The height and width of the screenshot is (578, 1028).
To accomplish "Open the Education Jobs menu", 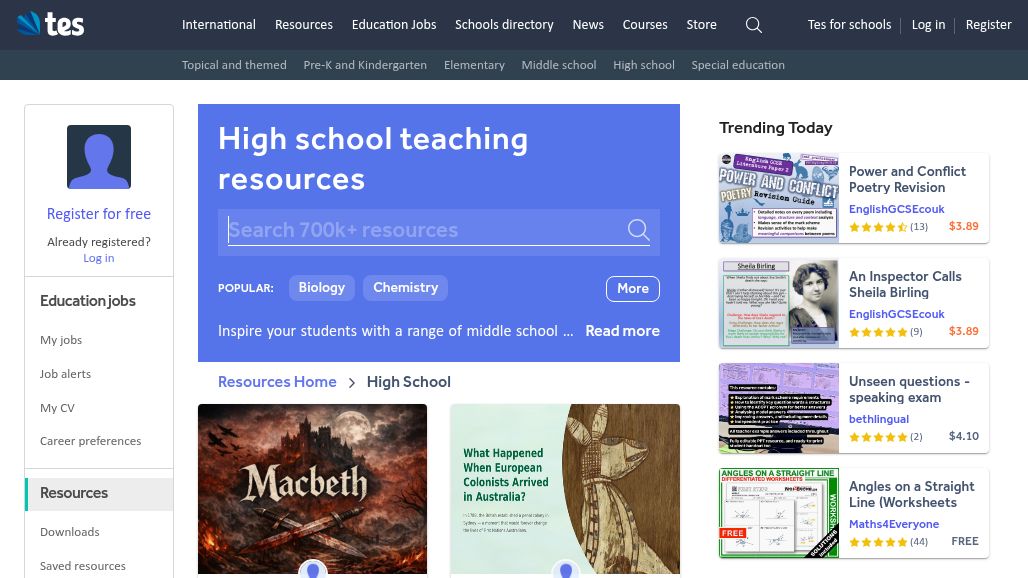I will coord(393,25).
